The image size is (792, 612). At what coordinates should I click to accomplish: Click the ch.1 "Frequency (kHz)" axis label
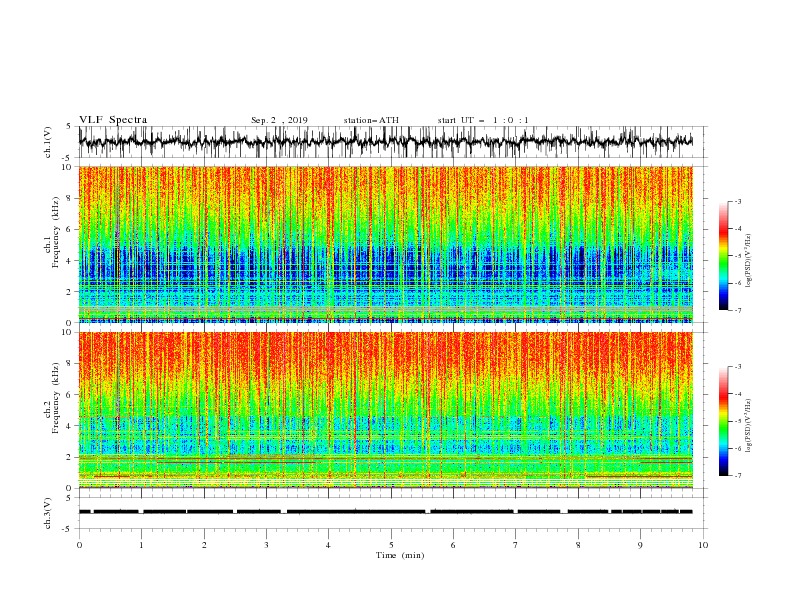(x=56, y=232)
